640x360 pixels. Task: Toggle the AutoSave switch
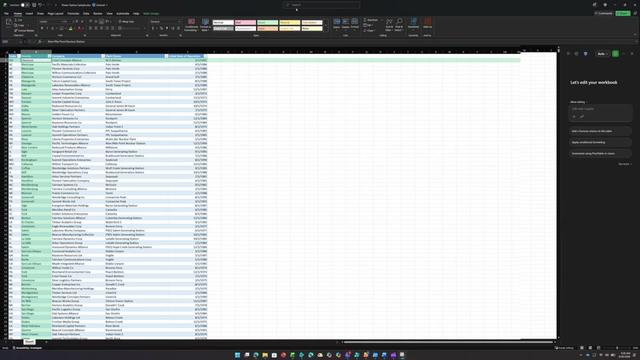[x=23, y=5]
